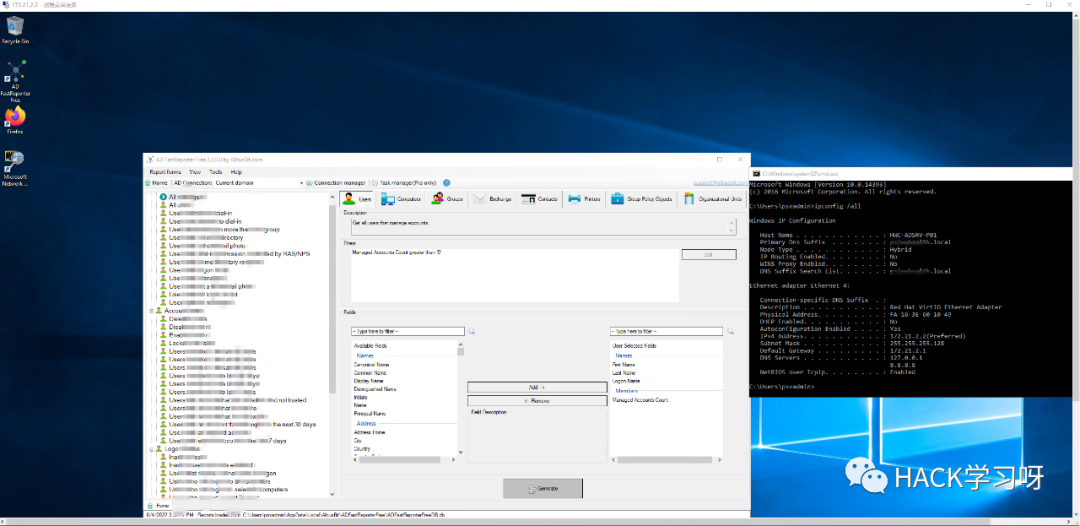Open the Report forms menu
Viewport: 1080px width, 526px height.
[x=165, y=171]
